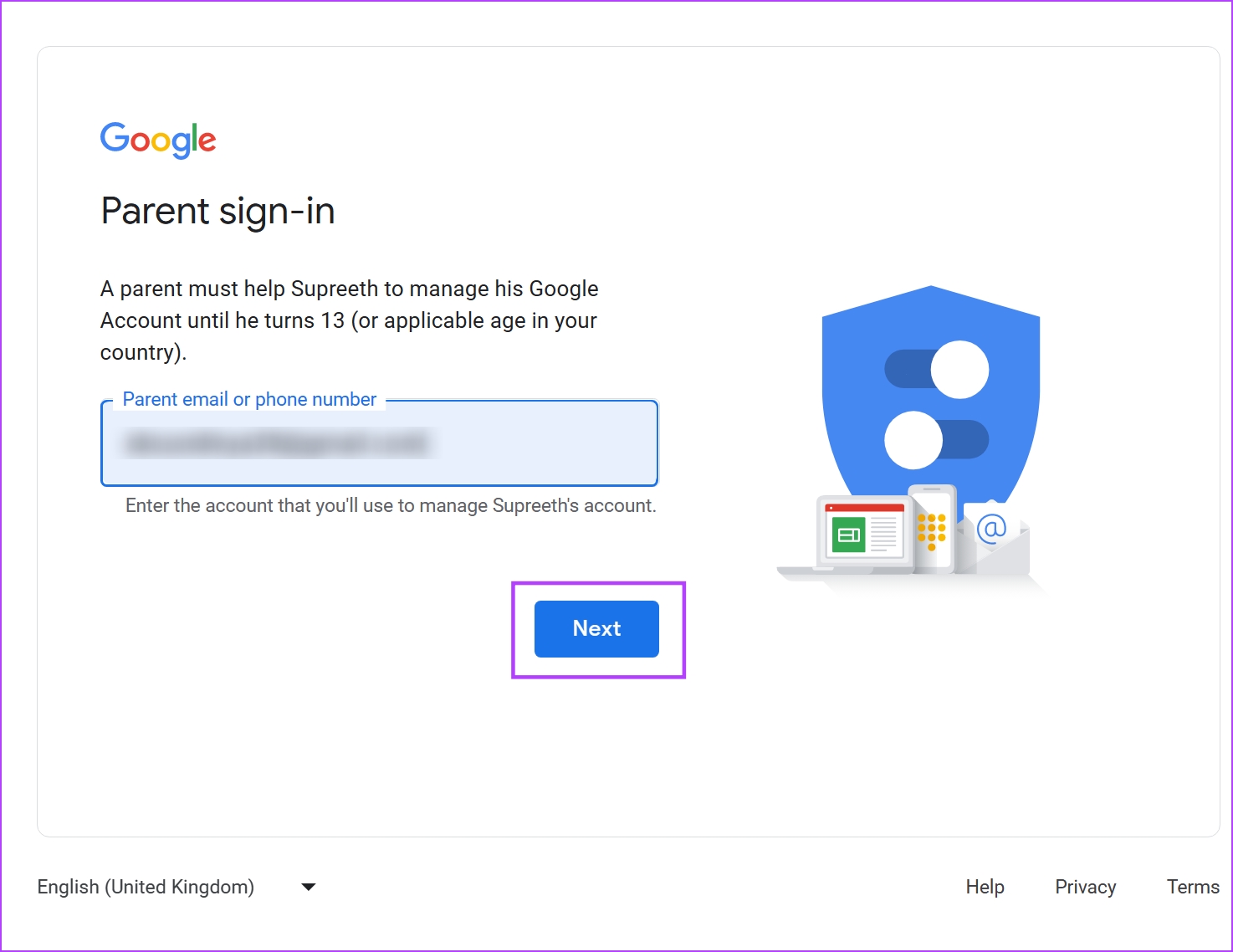Click the upper toggle in the shield

pyautogui.click(x=937, y=370)
